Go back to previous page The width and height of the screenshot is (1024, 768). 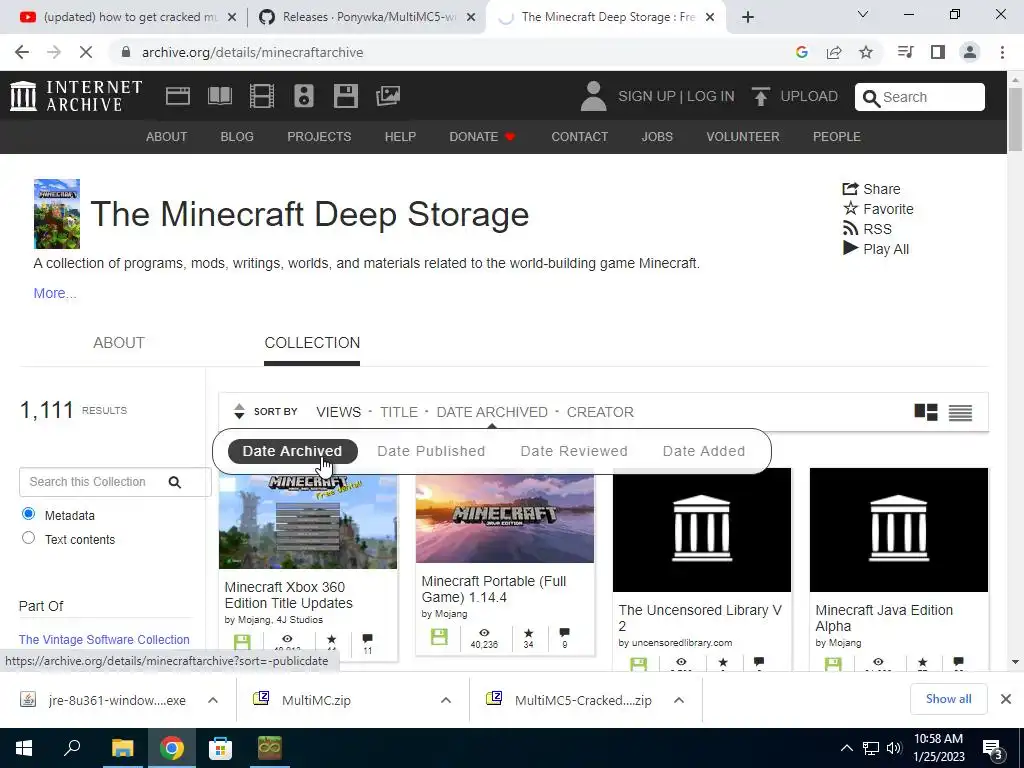tap(22, 52)
